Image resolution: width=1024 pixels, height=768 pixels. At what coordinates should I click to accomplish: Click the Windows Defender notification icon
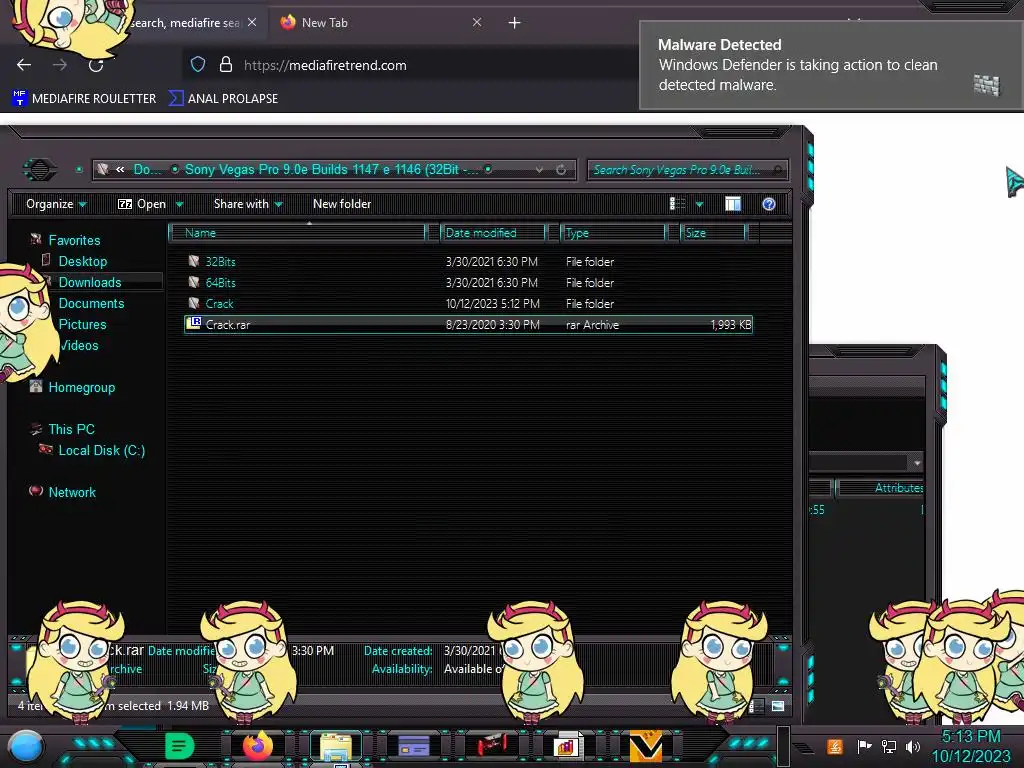pos(987,84)
